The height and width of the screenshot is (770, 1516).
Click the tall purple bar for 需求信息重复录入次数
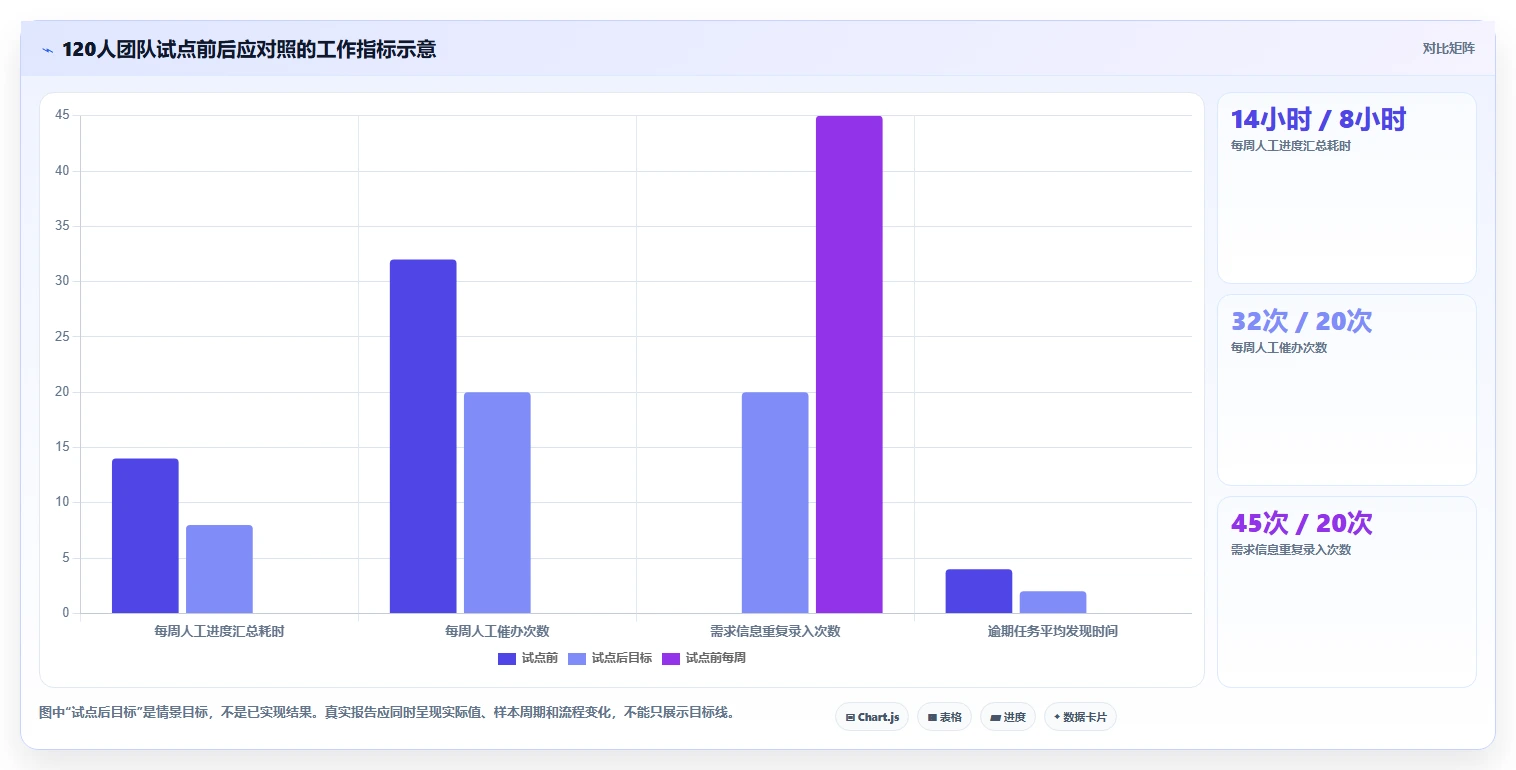[849, 364]
